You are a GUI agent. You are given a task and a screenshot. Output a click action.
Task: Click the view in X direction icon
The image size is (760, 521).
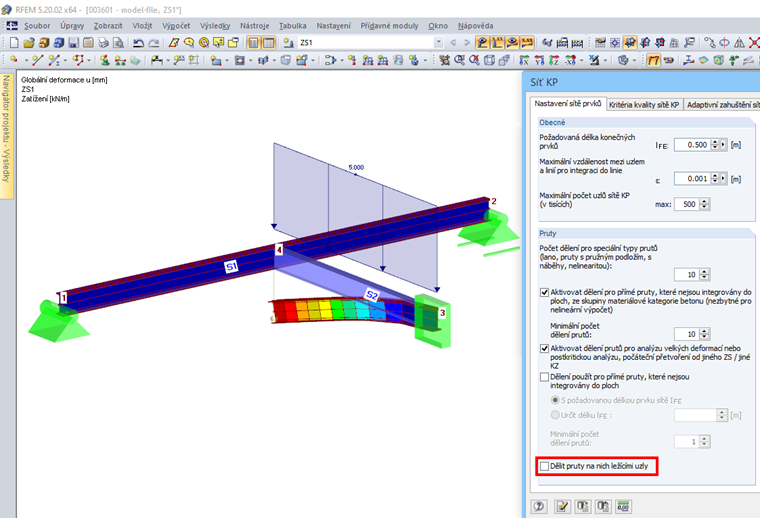click(x=524, y=60)
